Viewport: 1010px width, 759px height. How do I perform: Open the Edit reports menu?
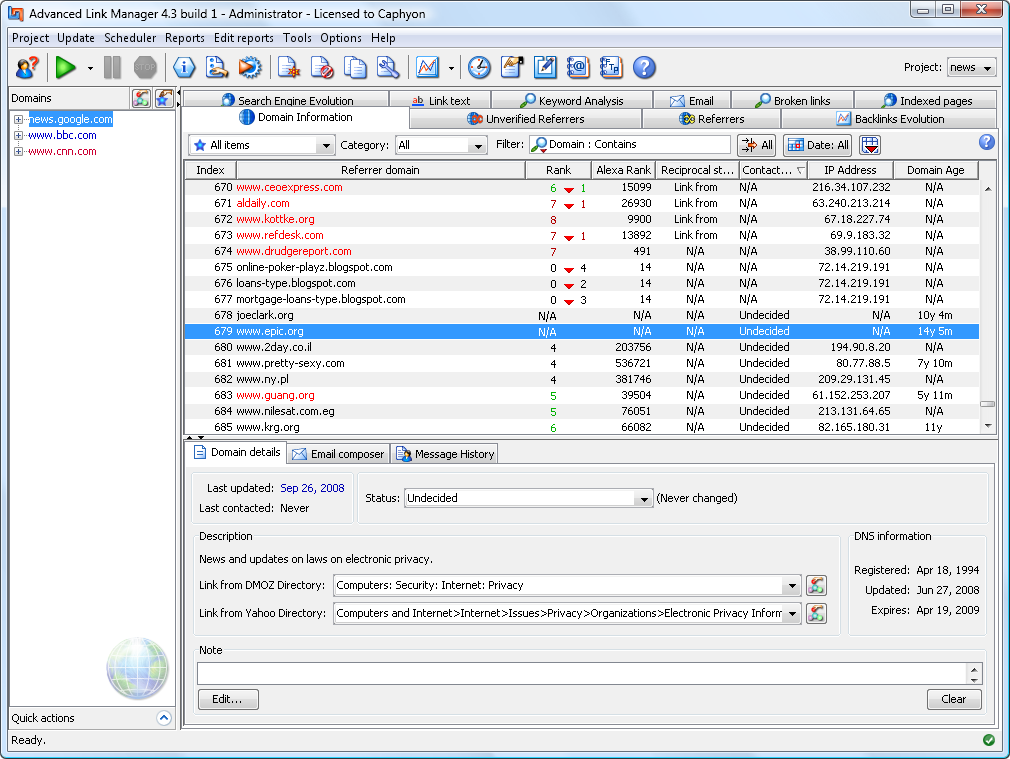pyautogui.click(x=243, y=38)
